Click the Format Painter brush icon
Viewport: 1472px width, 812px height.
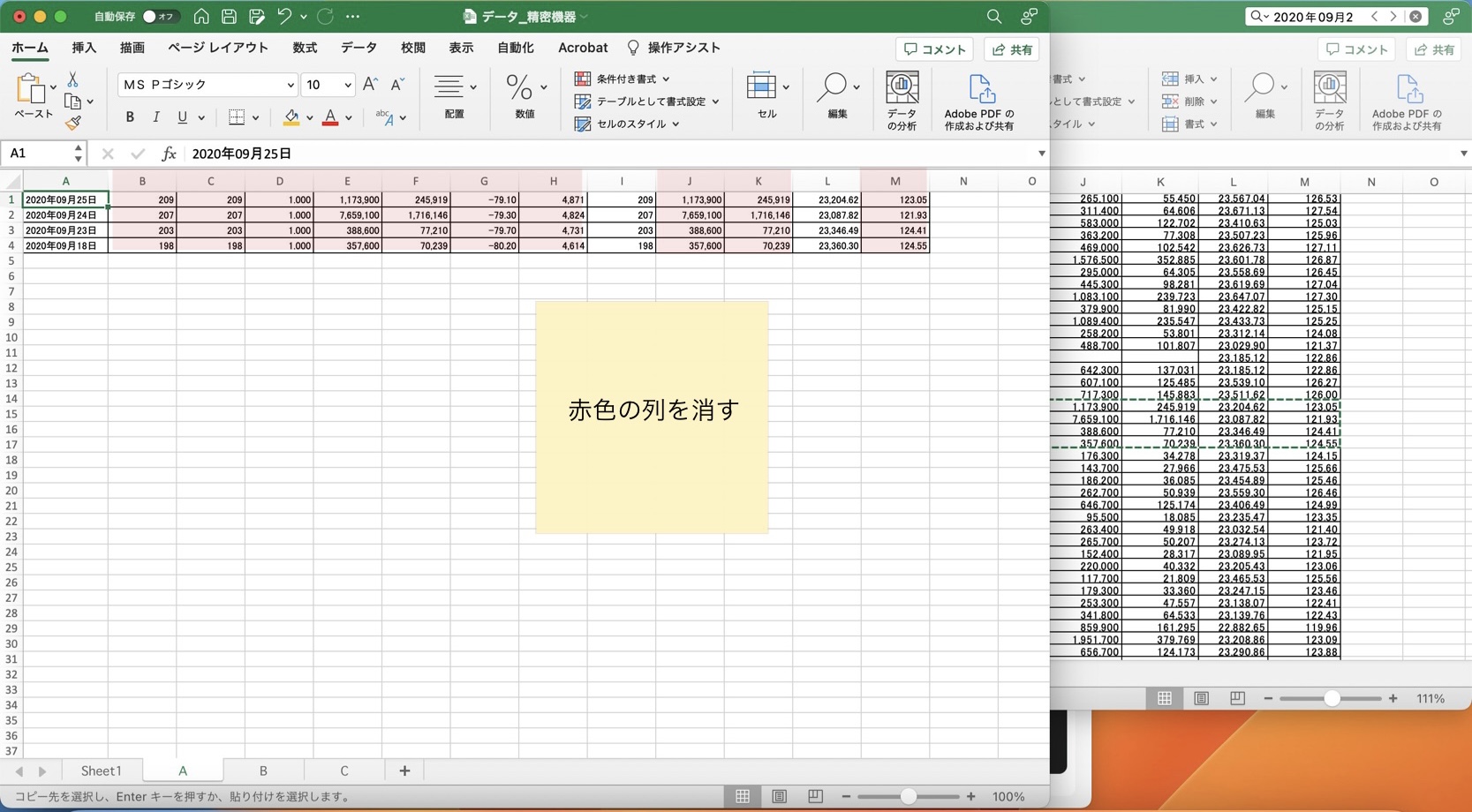(72, 123)
